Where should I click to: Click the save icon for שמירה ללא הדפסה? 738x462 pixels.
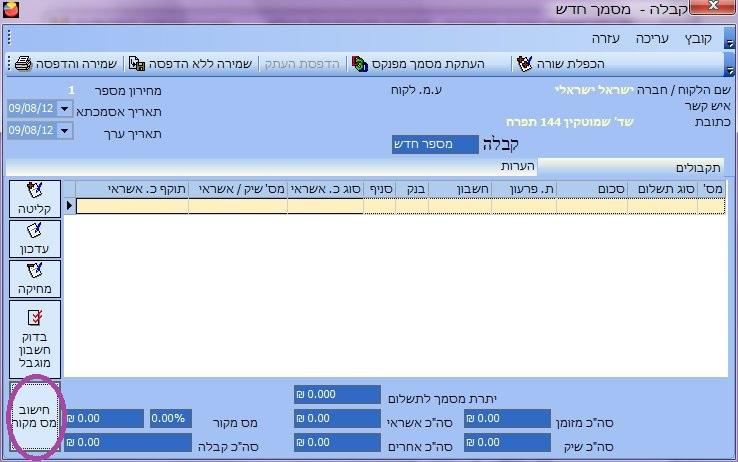tap(136, 64)
